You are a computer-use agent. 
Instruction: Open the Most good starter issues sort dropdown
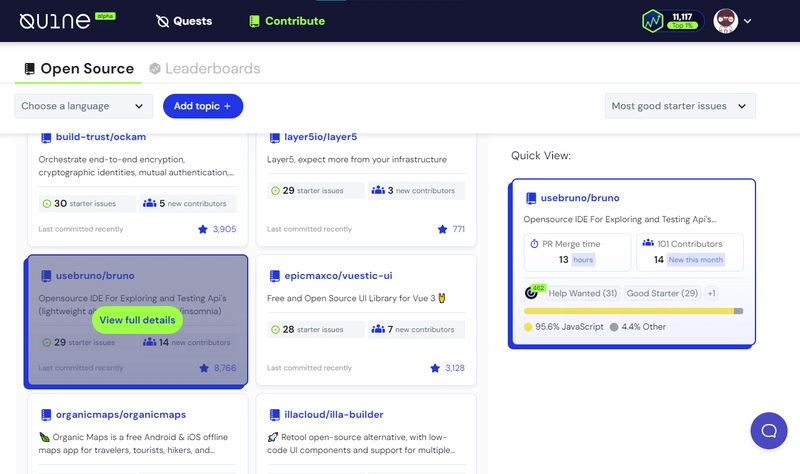point(680,106)
